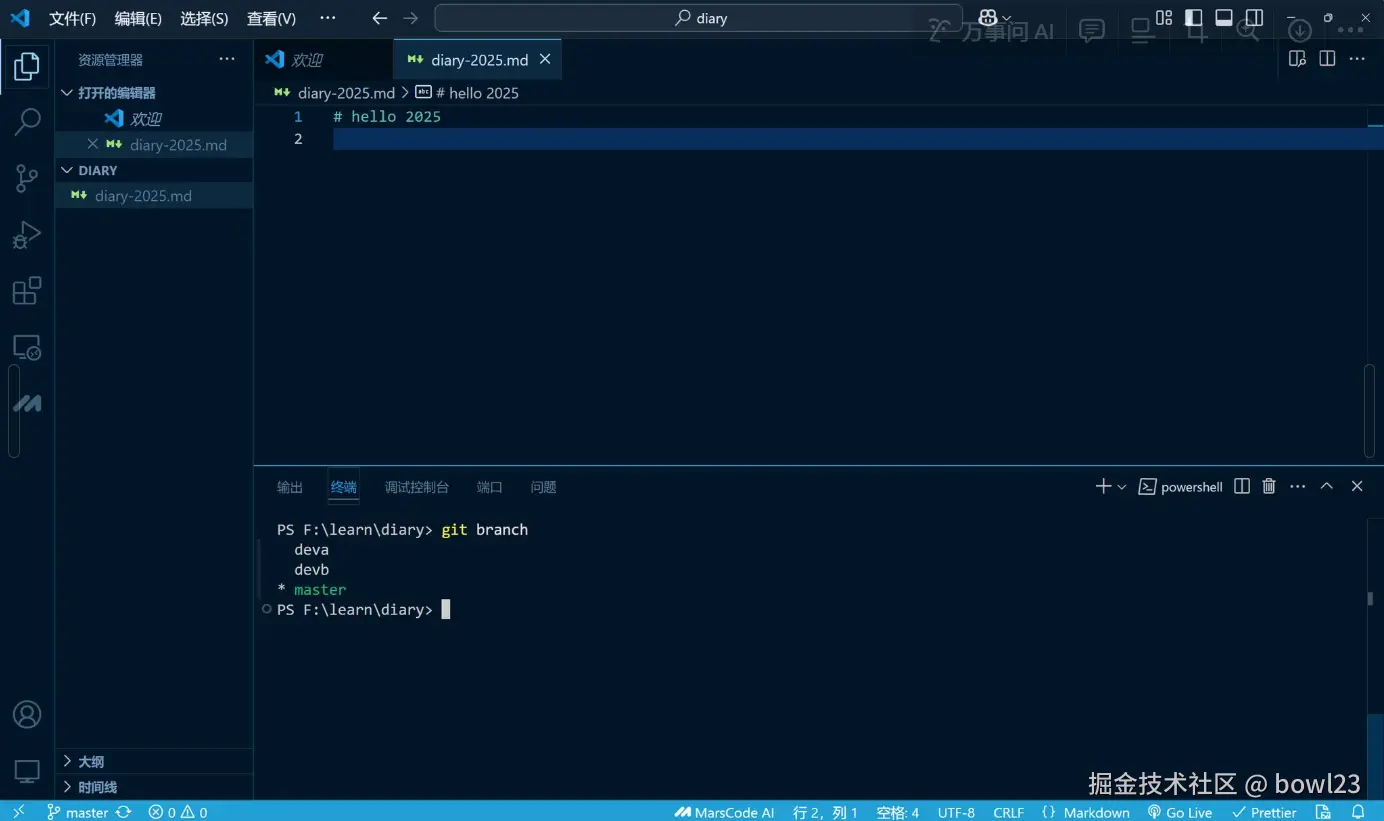Click remote window icon in status bar
This screenshot has height=821, width=1384.
[x=18, y=812]
